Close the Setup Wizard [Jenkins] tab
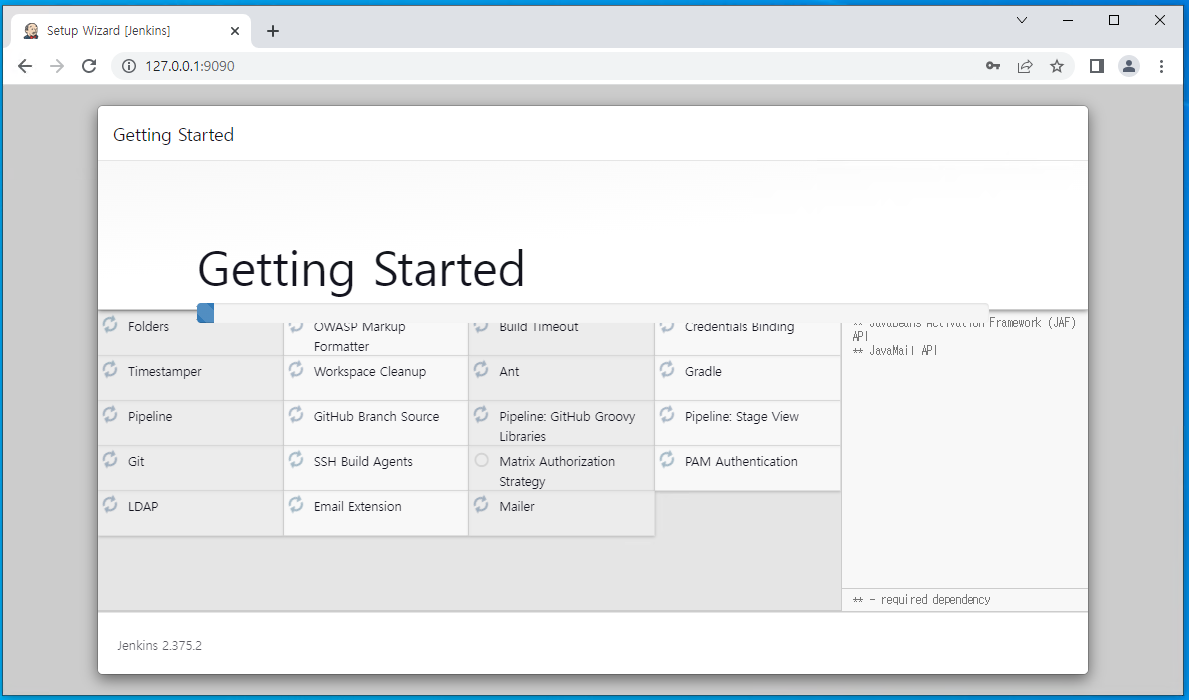1189x700 pixels. tap(234, 31)
